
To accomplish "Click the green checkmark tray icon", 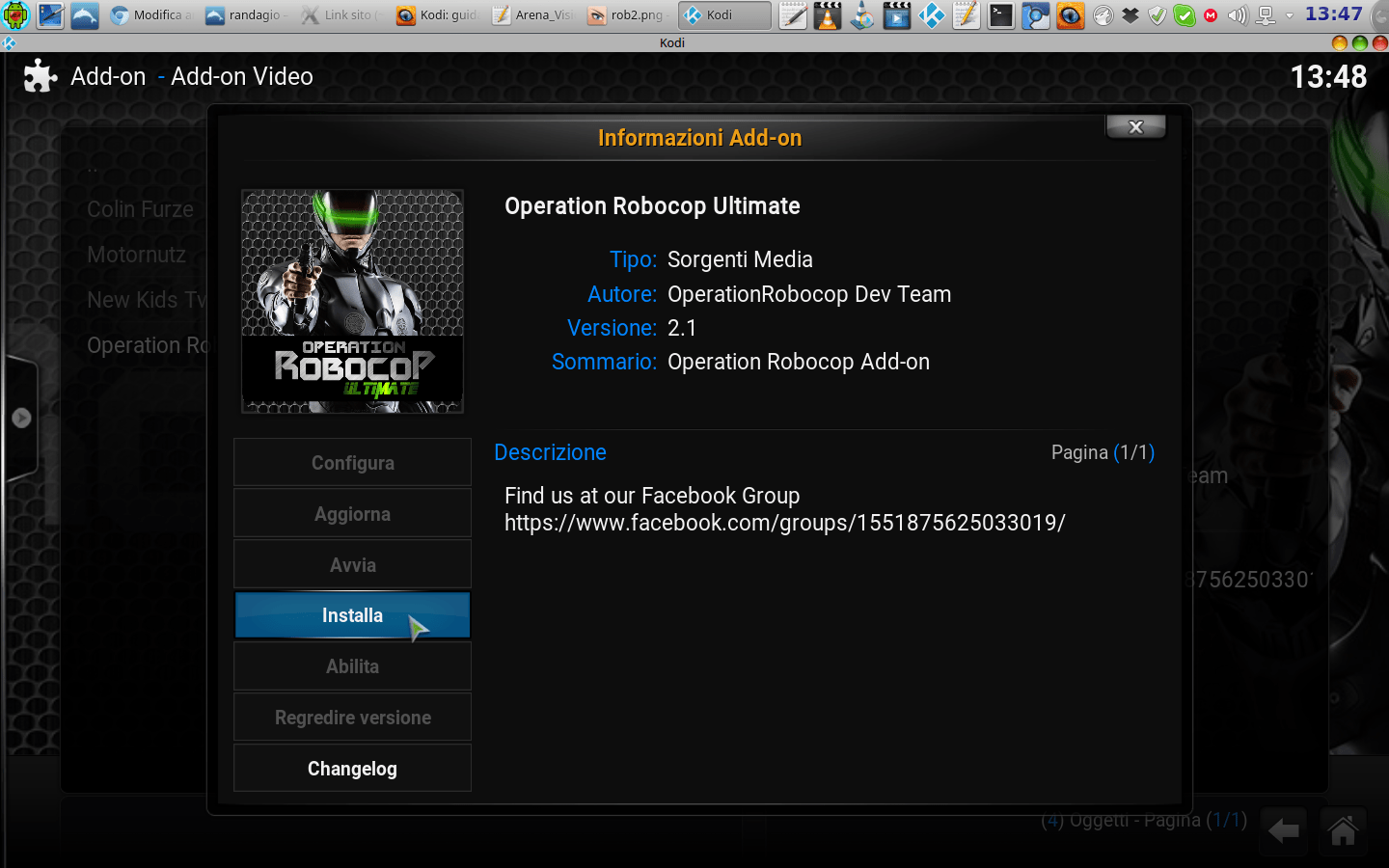I will tap(1185, 15).
